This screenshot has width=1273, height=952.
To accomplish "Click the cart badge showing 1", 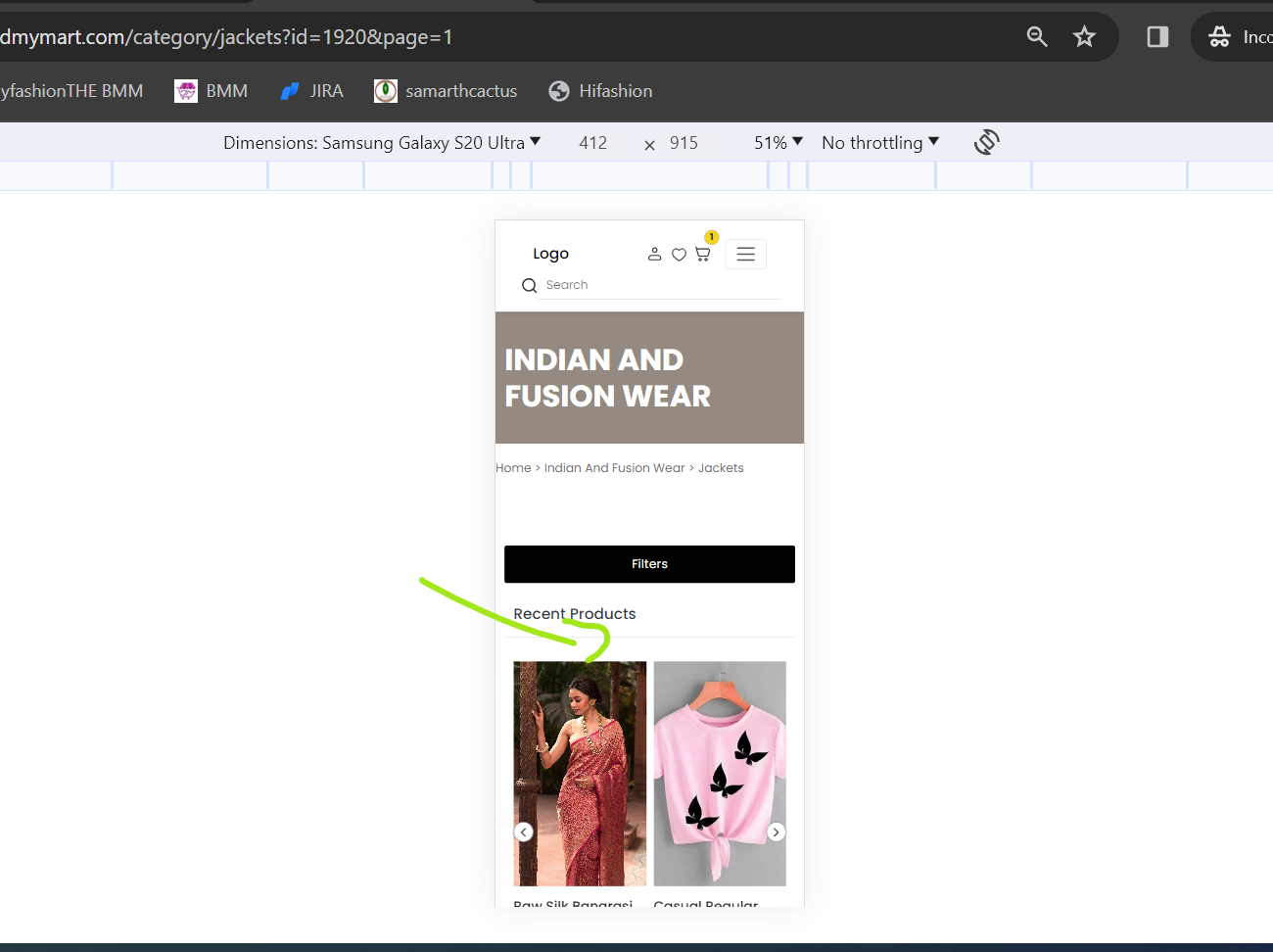I will click(x=712, y=237).
